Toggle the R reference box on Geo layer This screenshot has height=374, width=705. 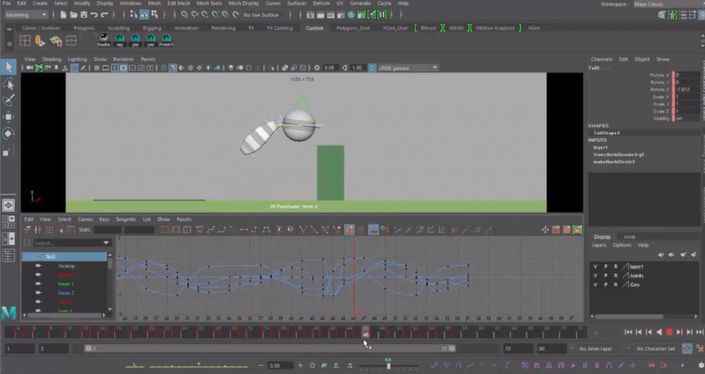616,285
